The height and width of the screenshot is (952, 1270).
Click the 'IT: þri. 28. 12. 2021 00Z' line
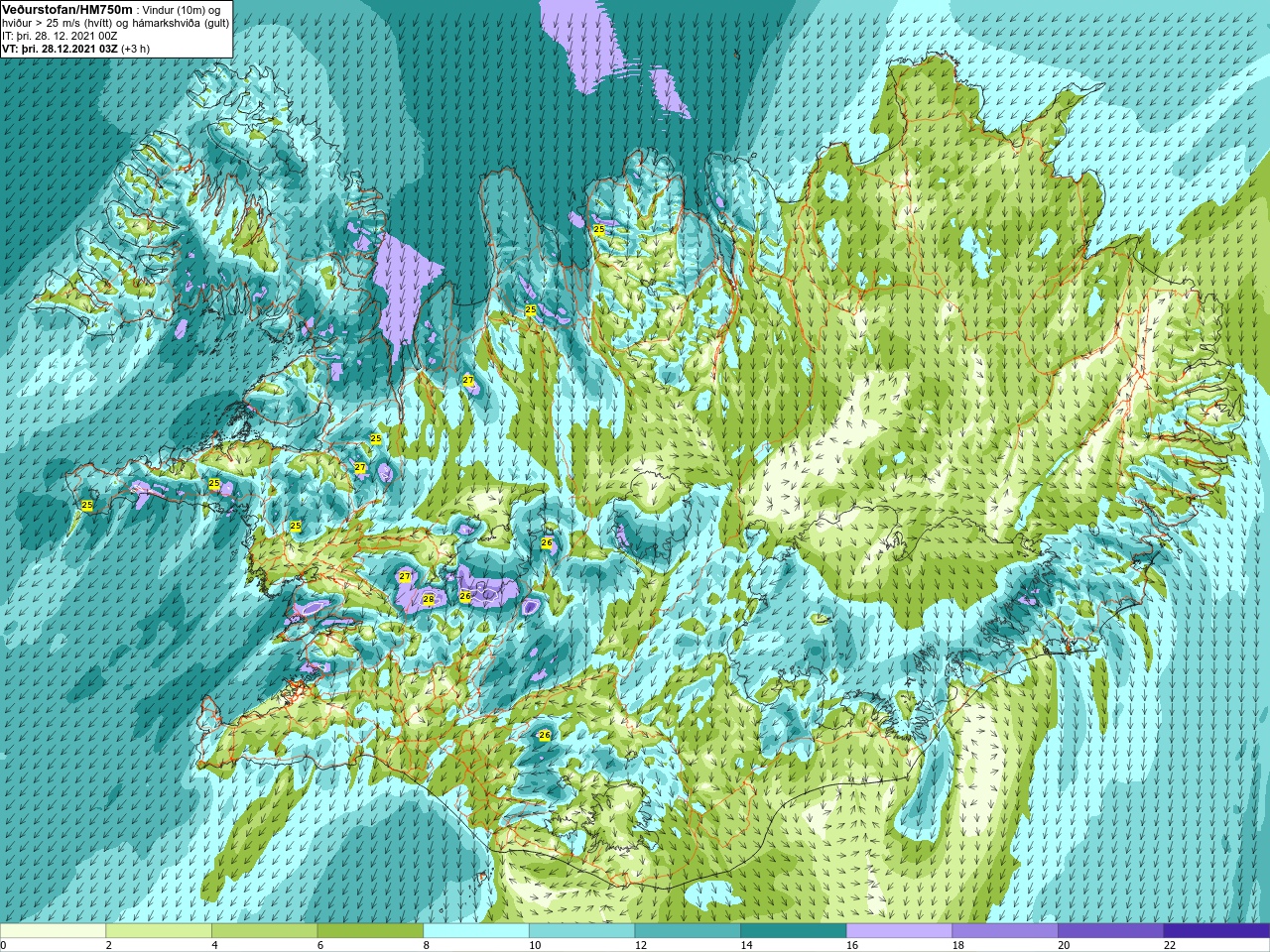point(60,36)
